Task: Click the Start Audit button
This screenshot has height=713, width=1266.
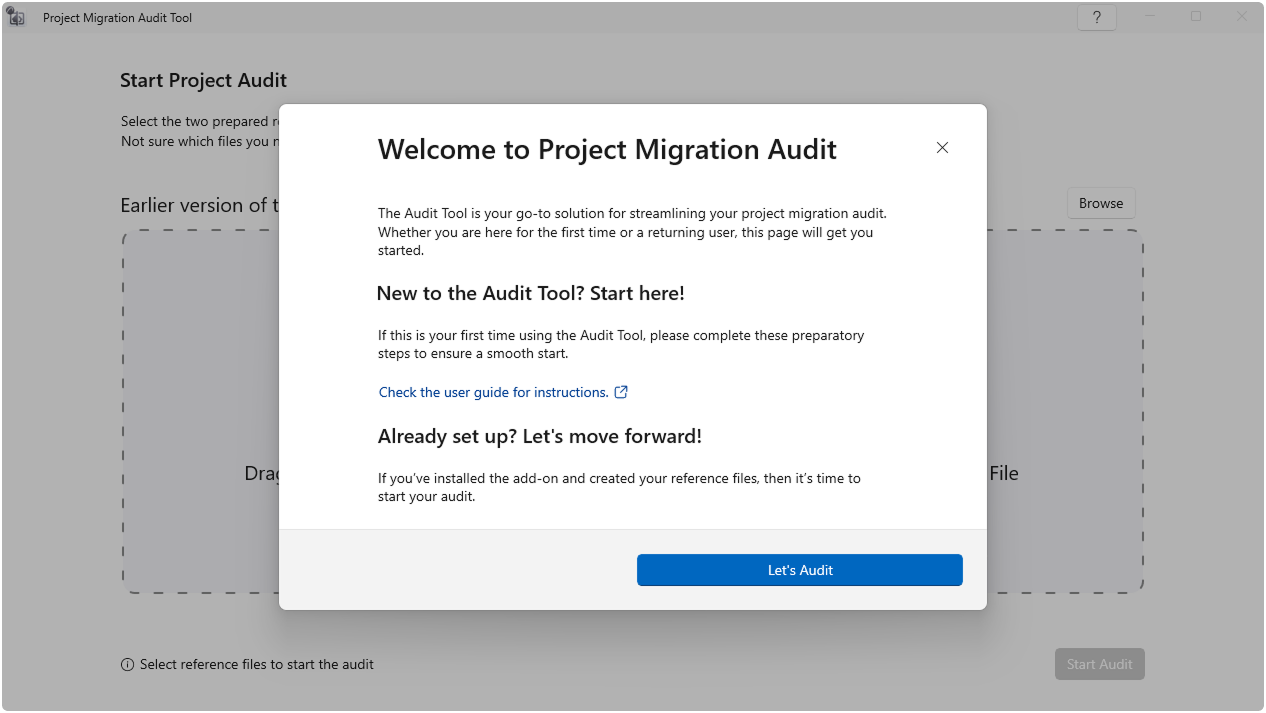Action: tap(1099, 664)
